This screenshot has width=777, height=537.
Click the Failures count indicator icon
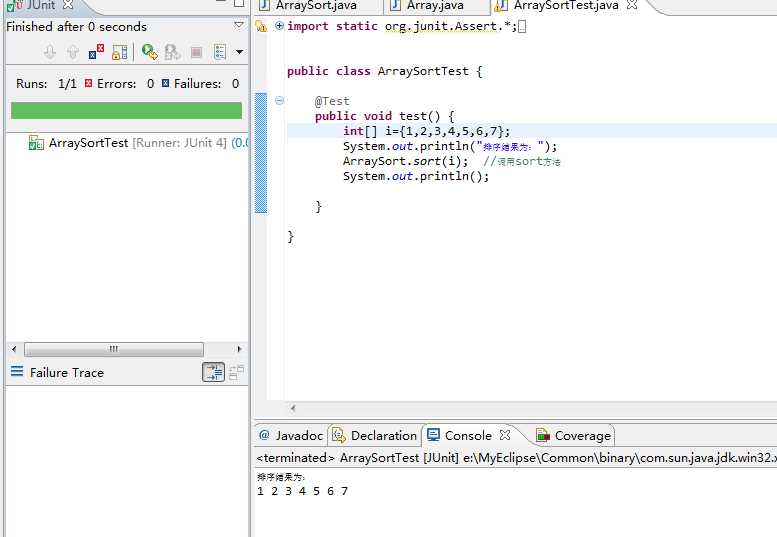tap(166, 83)
